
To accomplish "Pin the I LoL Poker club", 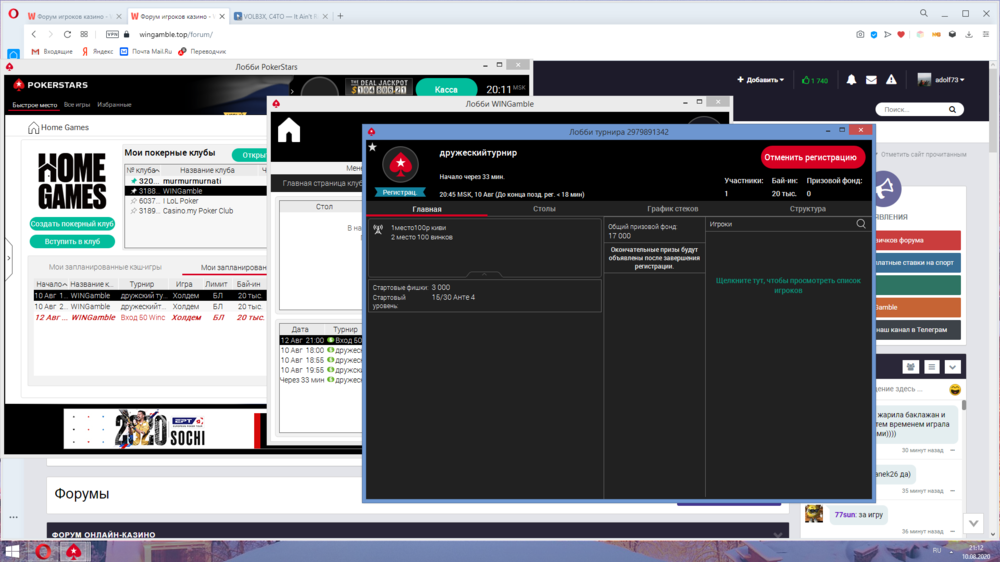I will (x=133, y=201).
